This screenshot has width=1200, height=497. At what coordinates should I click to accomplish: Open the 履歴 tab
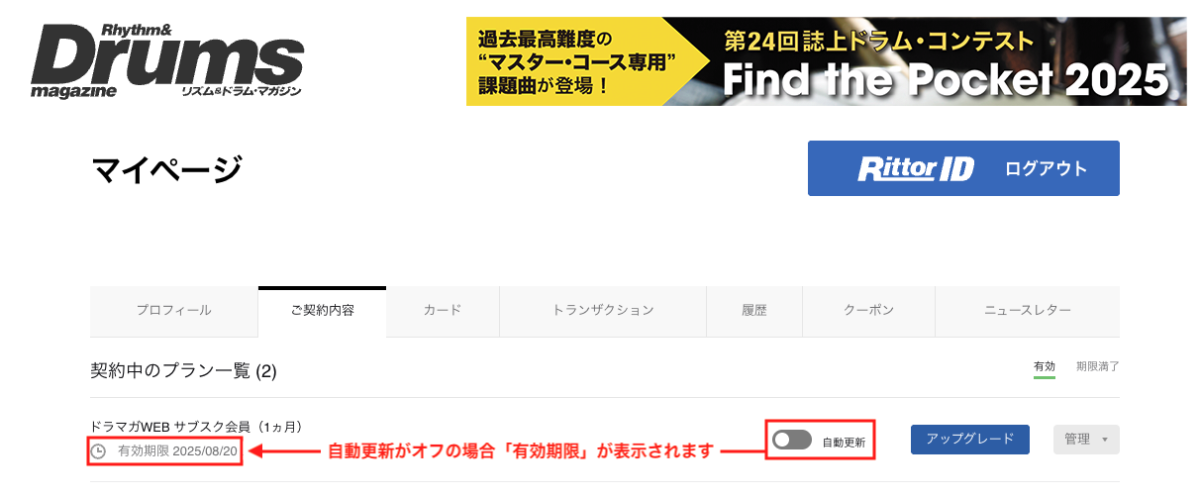[754, 311]
